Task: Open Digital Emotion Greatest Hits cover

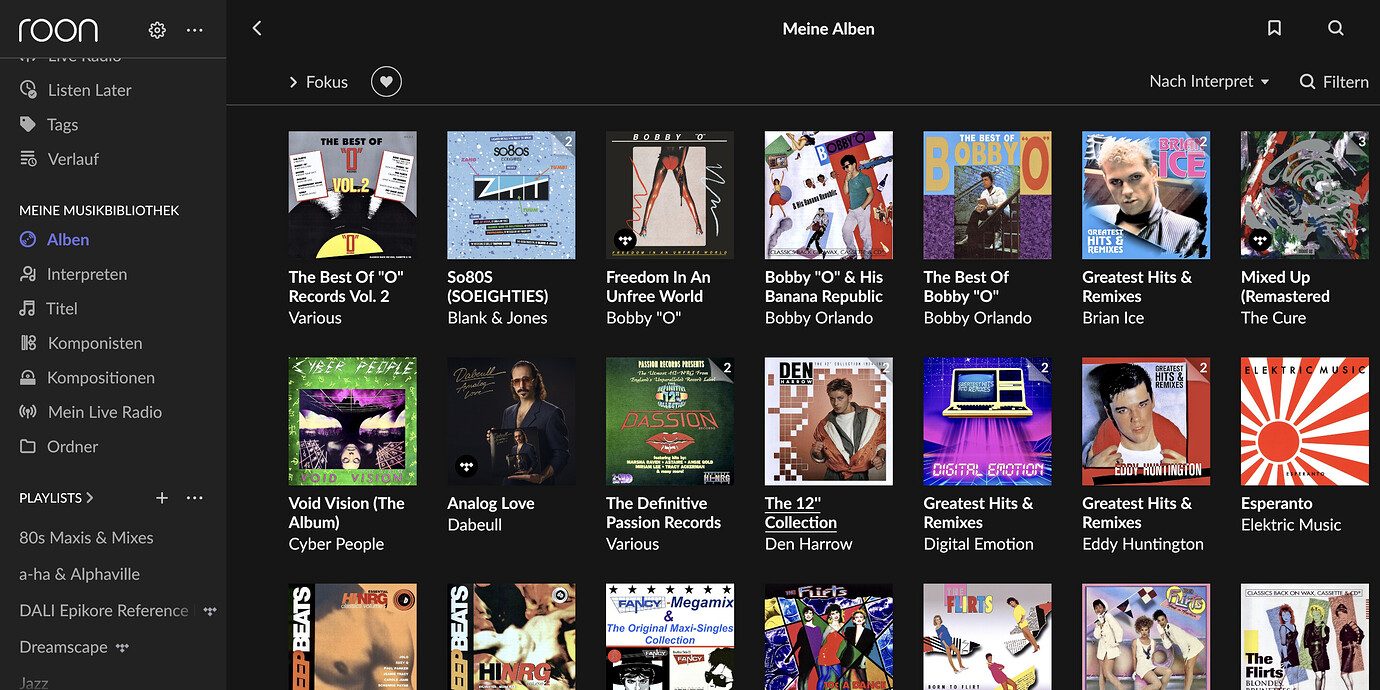Action: (987, 422)
